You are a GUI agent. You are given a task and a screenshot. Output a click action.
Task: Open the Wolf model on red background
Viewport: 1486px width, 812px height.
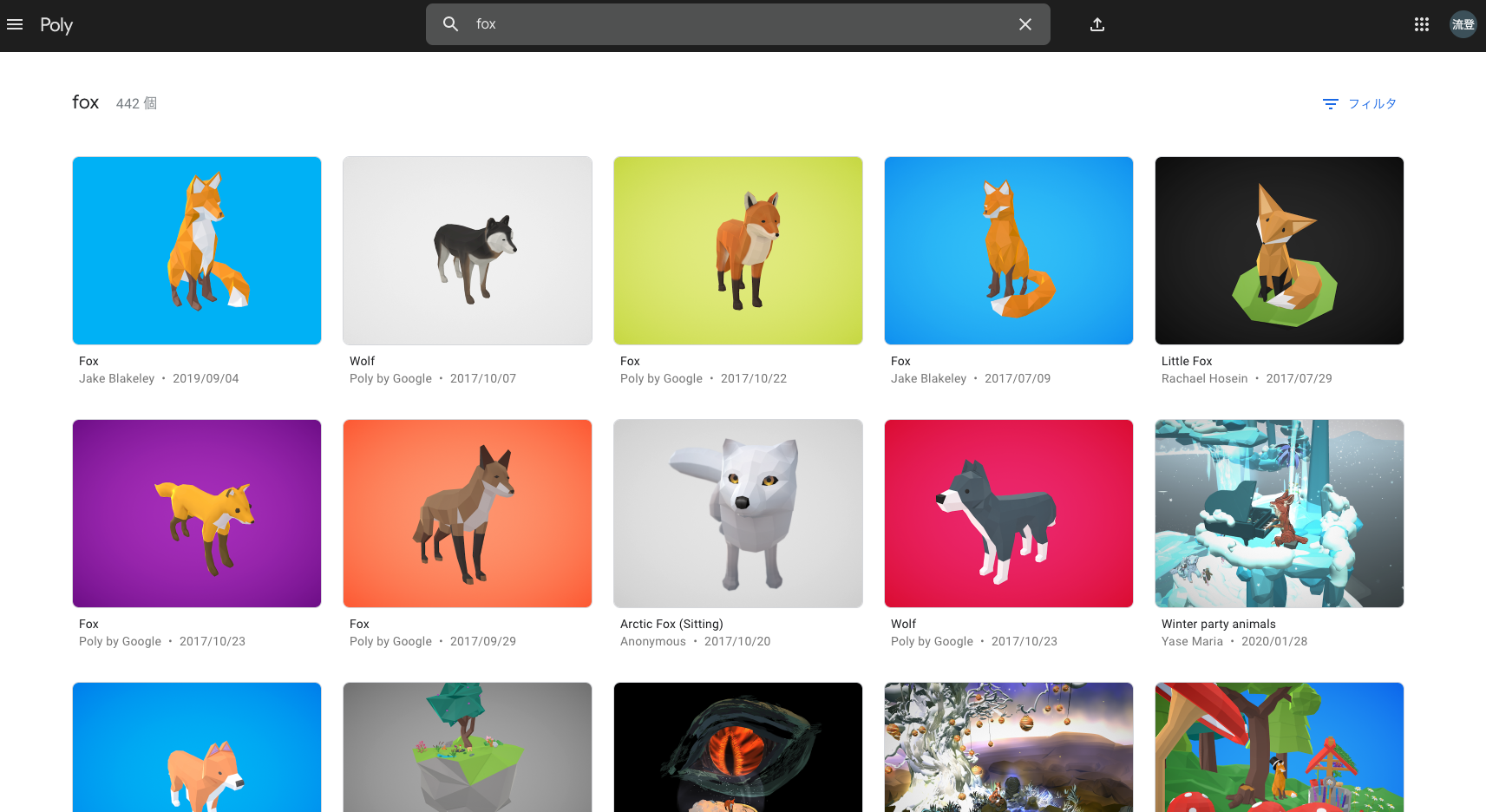1008,513
